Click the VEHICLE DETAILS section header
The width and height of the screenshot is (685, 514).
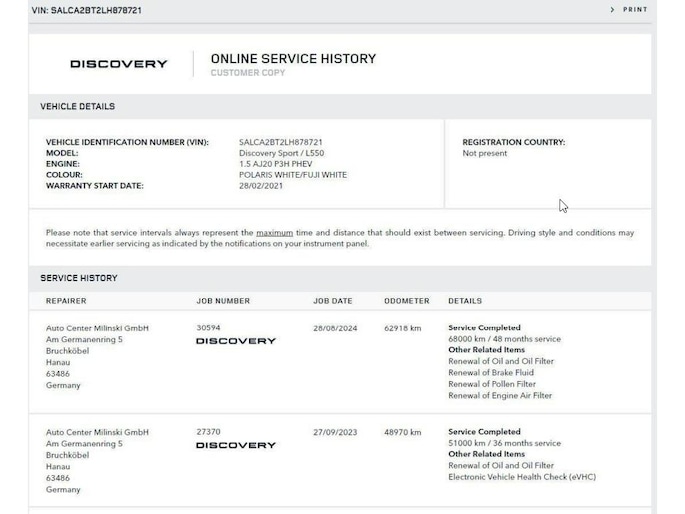click(77, 107)
